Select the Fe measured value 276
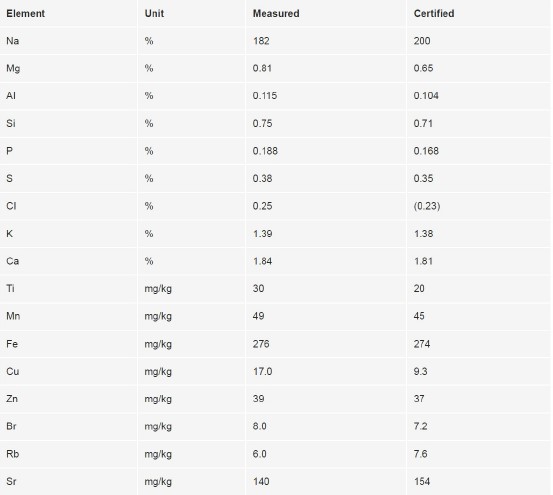The height and width of the screenshot is (495, 553). point(261,344)
